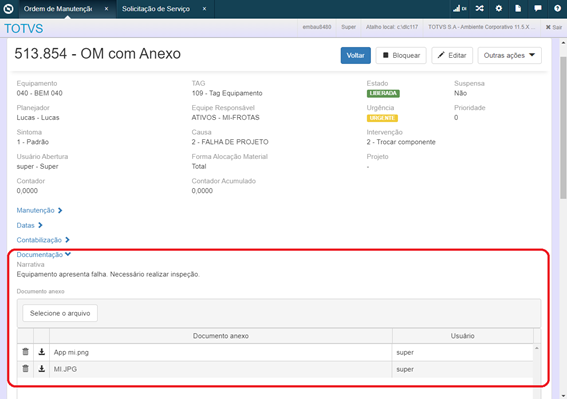Click the embau8480 header item
Viewport: 567px width, 399px height.
[x=317, y=27]
